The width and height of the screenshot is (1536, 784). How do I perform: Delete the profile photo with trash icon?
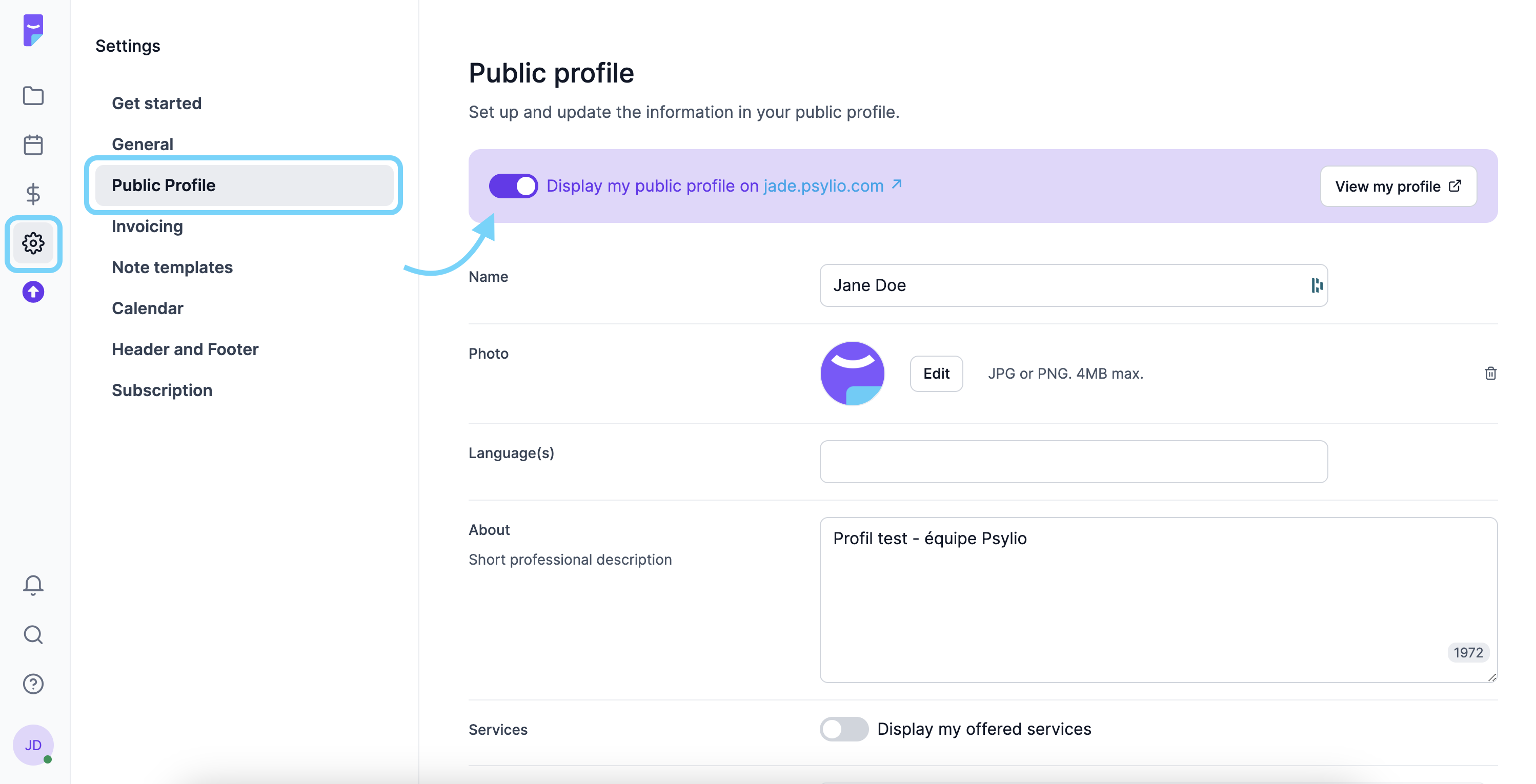[x=1490, y=374]
